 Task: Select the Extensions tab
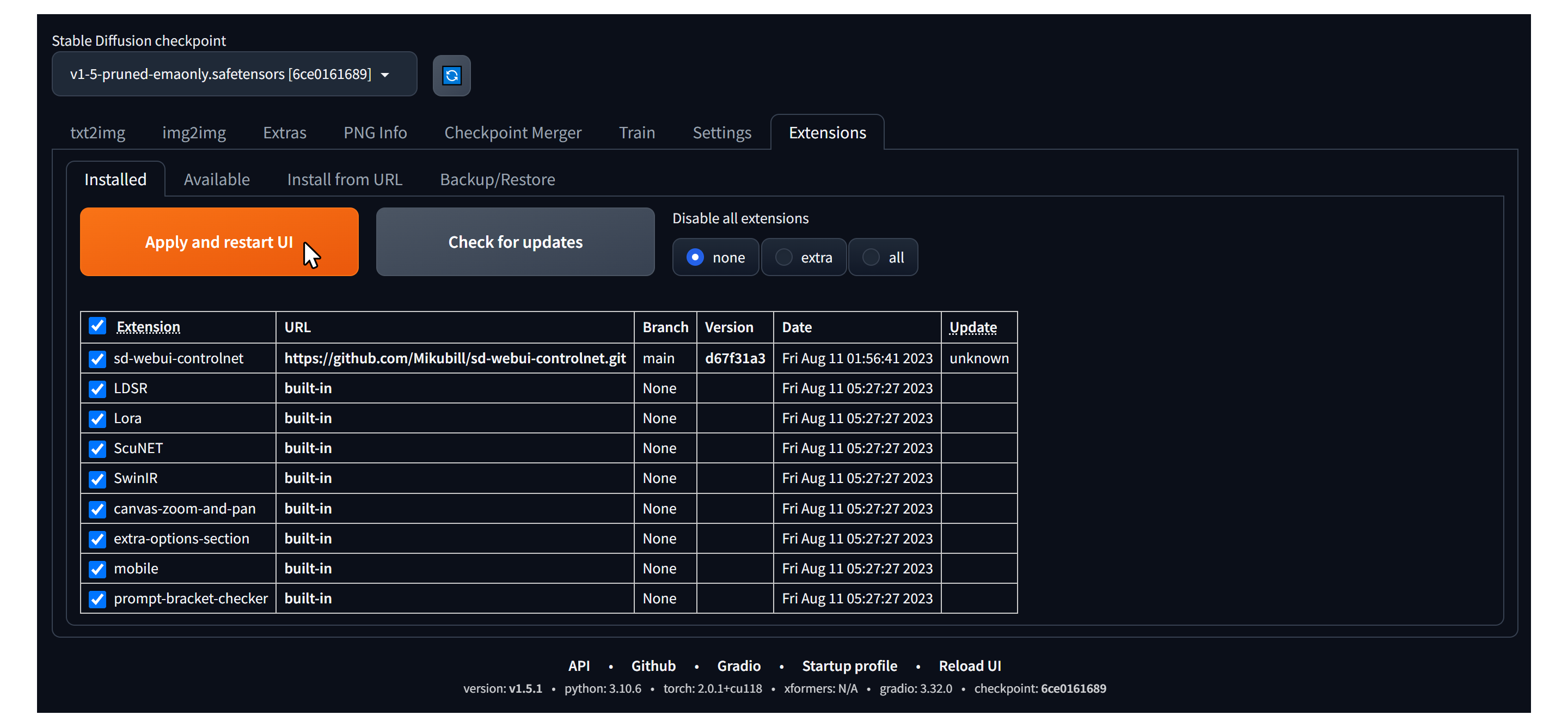point(827,132)
